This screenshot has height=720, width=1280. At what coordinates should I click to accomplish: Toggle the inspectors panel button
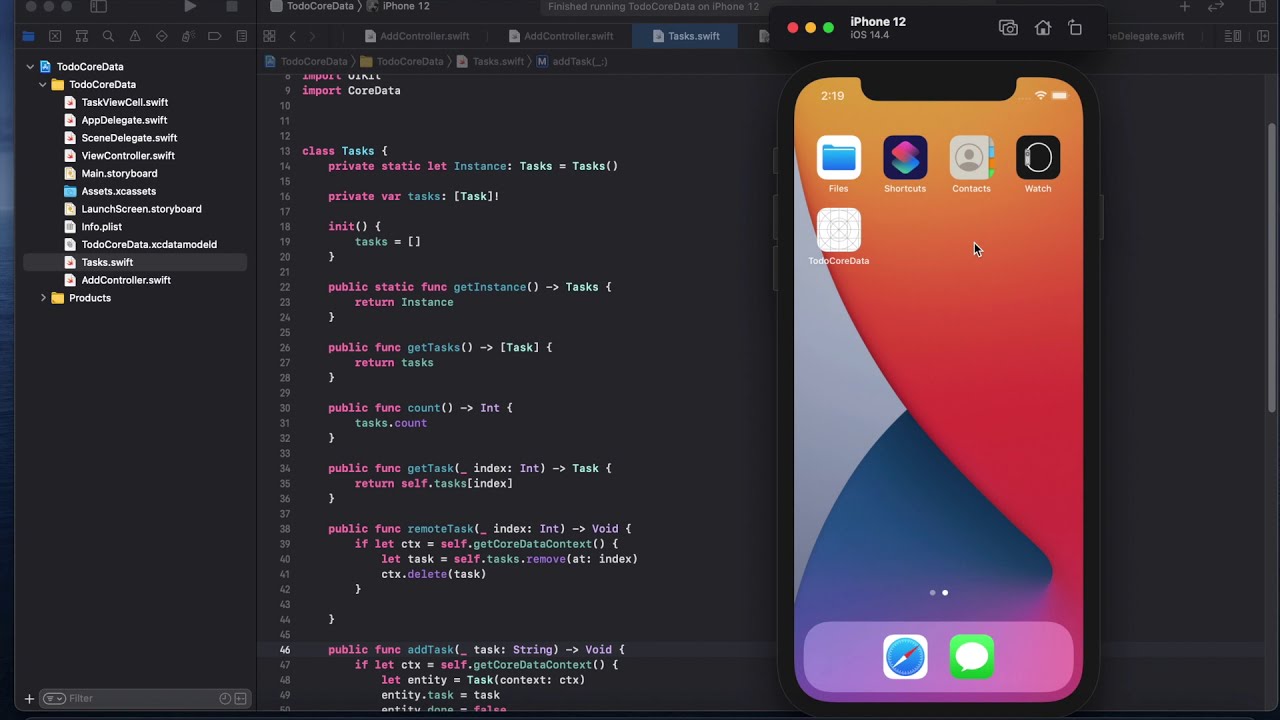[1259, 6]
